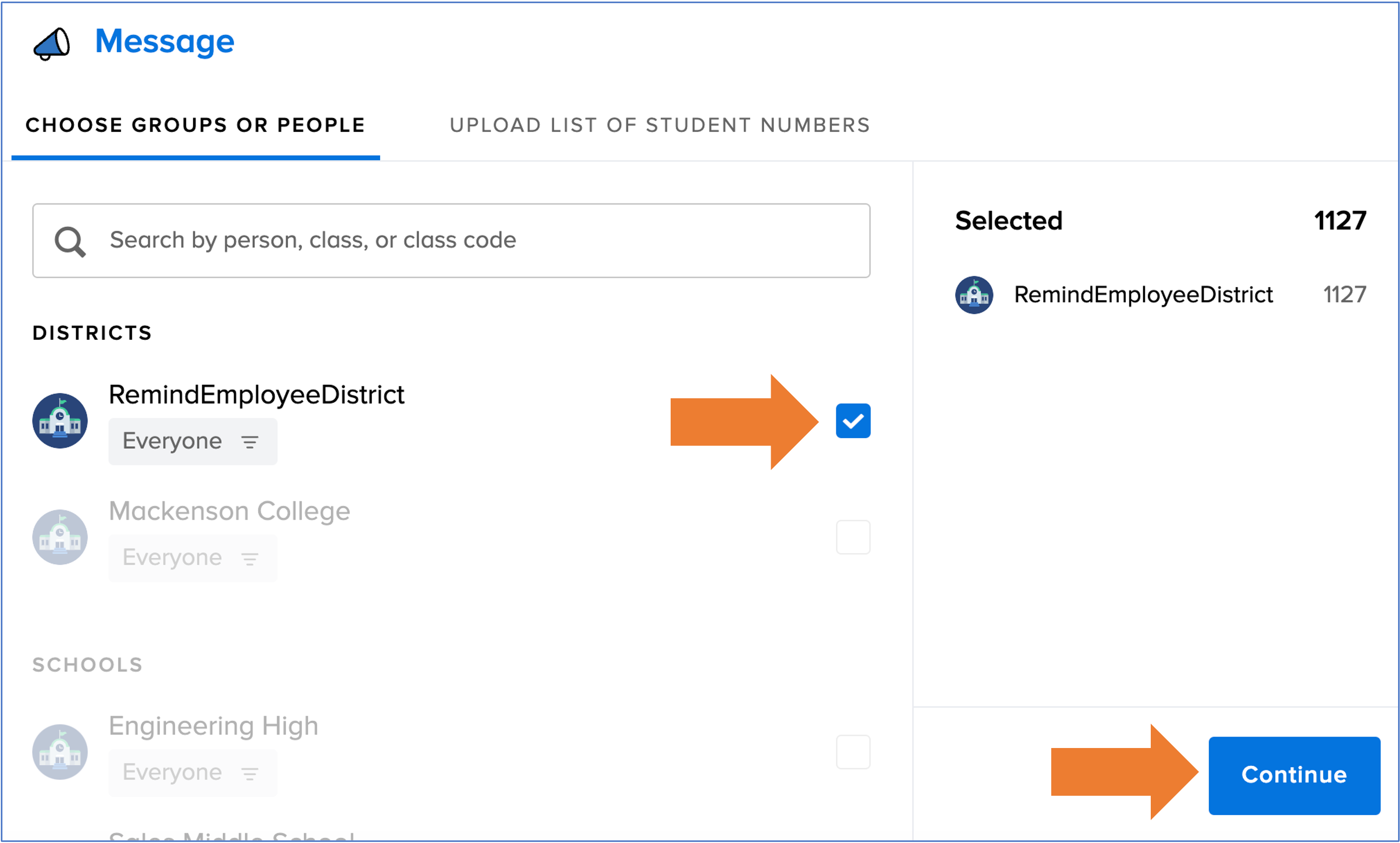Select the RemindEmployeeDistrict name in the Districts list
Image resolution: width=1400 pixels, height=843 pixels.
point(256,395)
